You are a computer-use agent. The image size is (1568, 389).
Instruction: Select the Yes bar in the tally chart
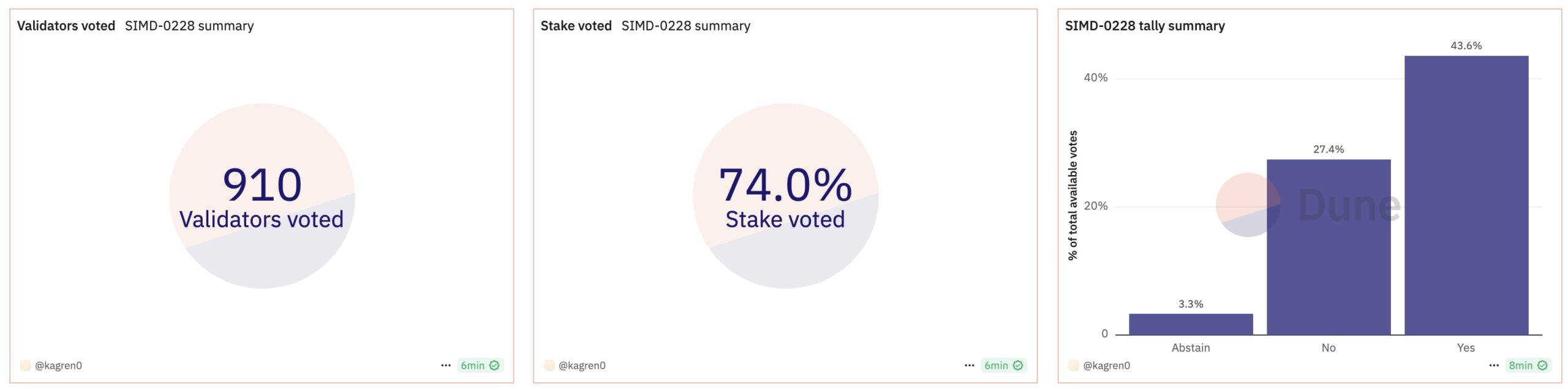point(1466,195)
